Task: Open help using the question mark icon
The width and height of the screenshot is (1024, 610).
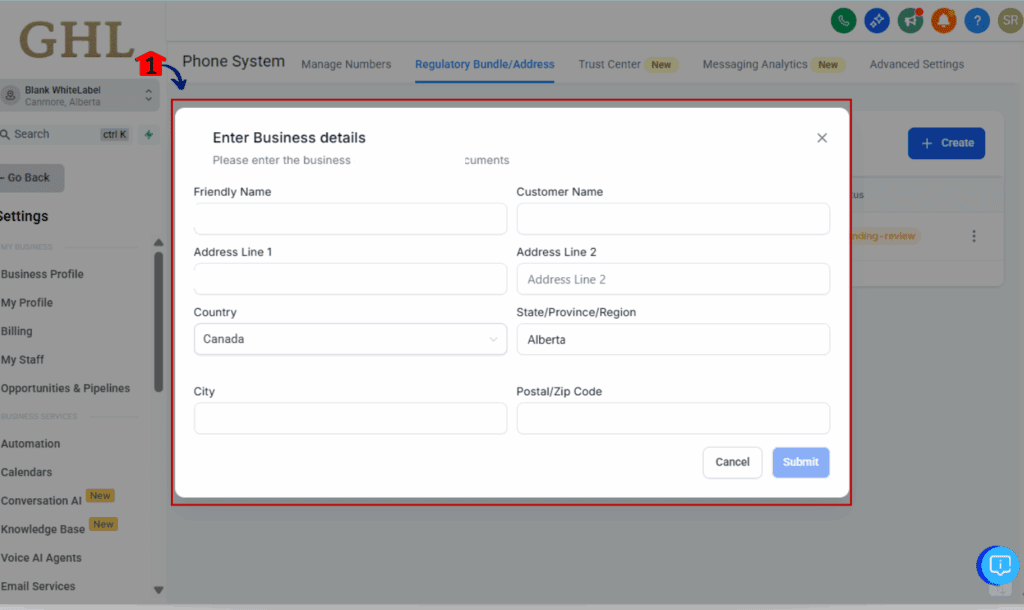Action: click(x=976, y=20)
